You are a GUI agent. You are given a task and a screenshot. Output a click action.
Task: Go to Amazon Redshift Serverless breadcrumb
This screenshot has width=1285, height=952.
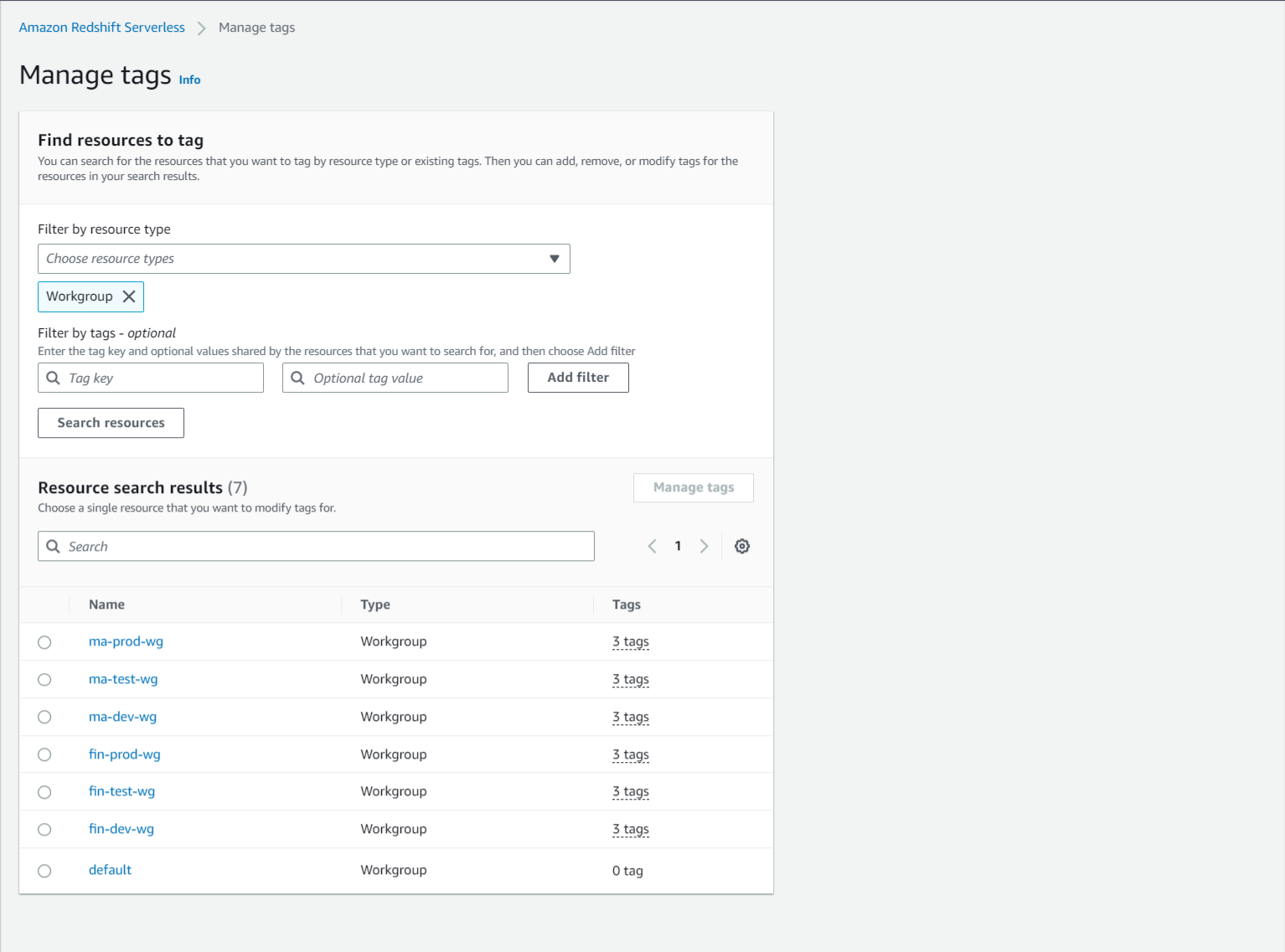tap(102, 28)
